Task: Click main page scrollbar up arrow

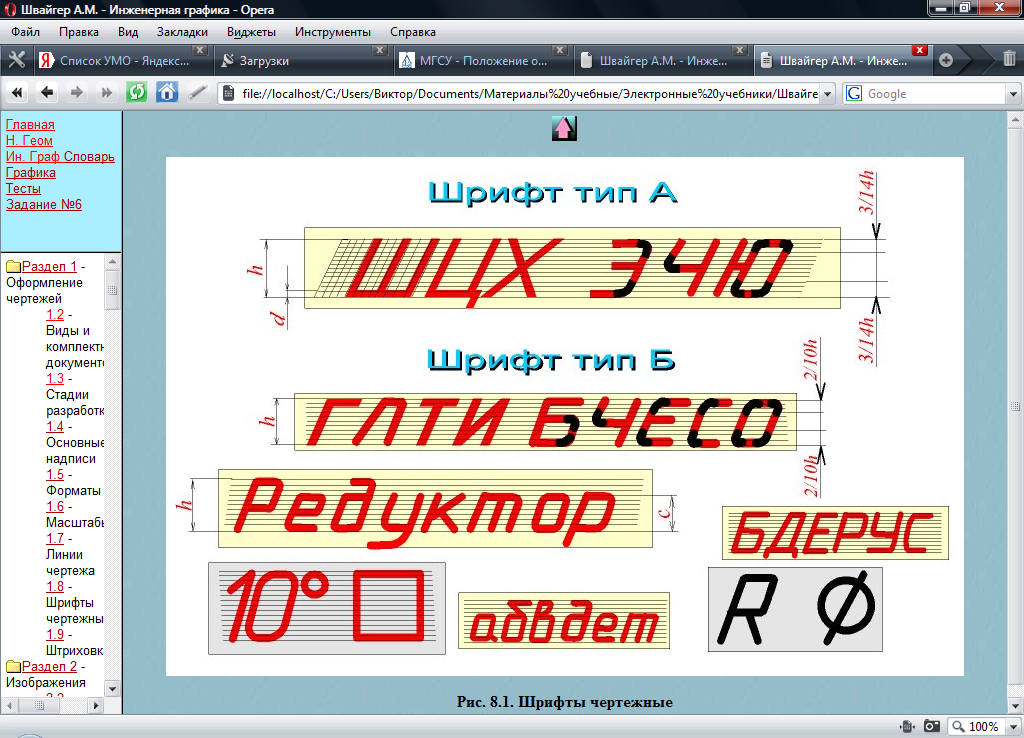Action: coord(1016,120)
